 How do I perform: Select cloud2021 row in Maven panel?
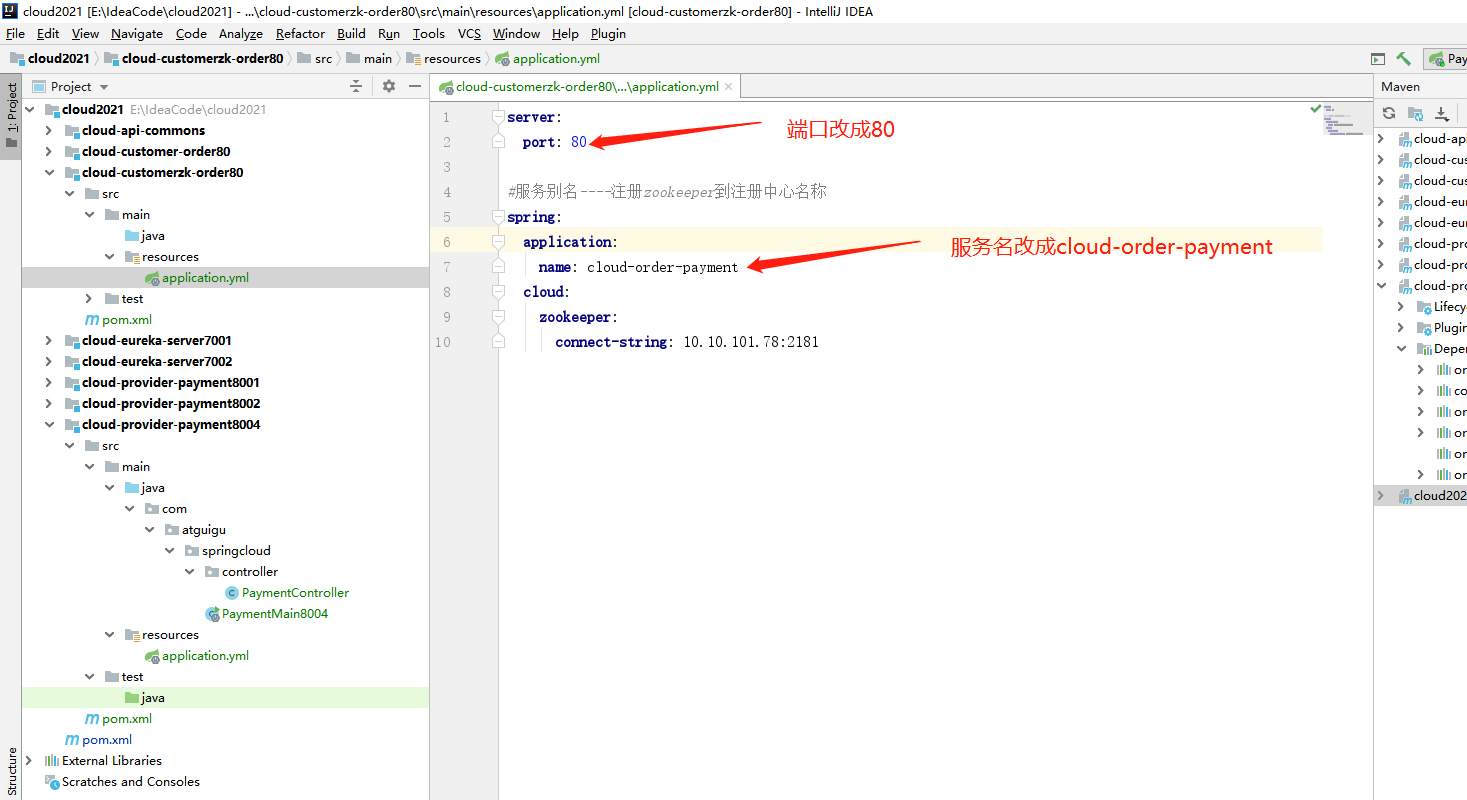coord(1420,496)
